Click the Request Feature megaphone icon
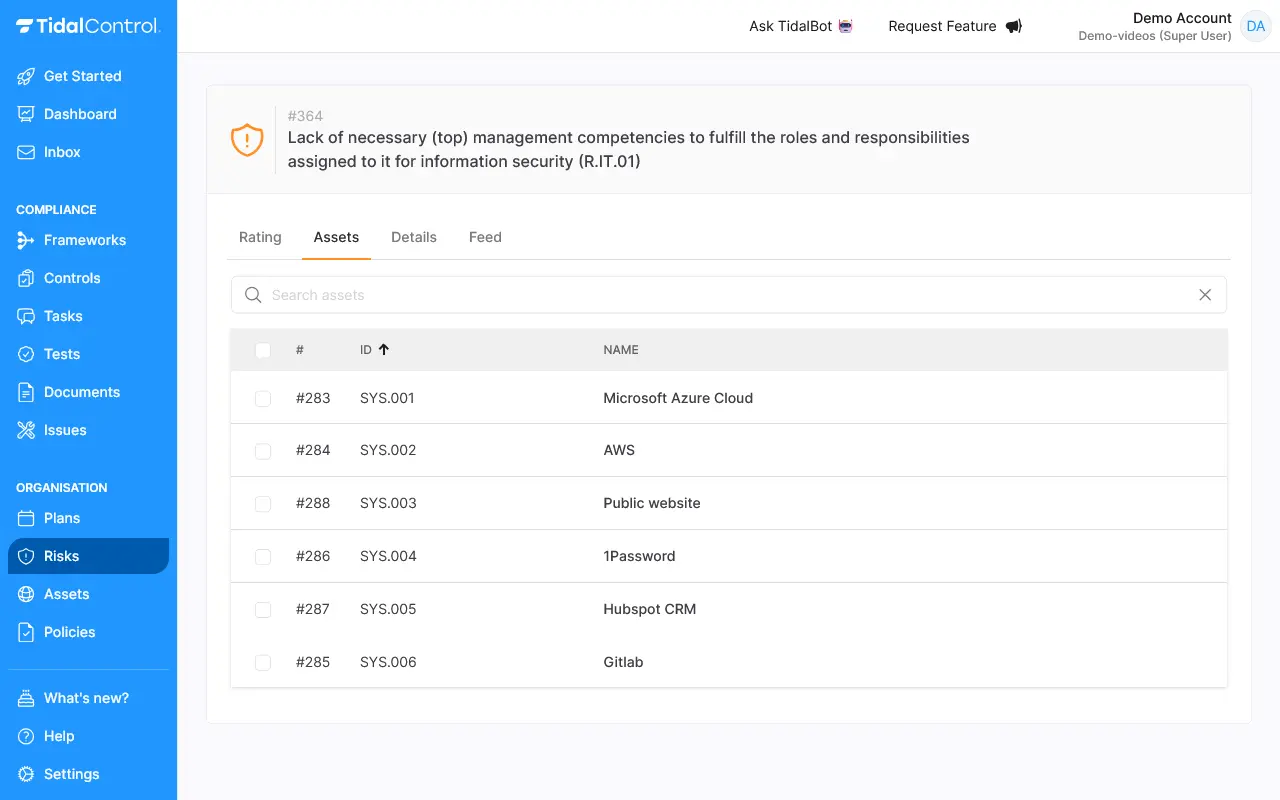 1013,26
